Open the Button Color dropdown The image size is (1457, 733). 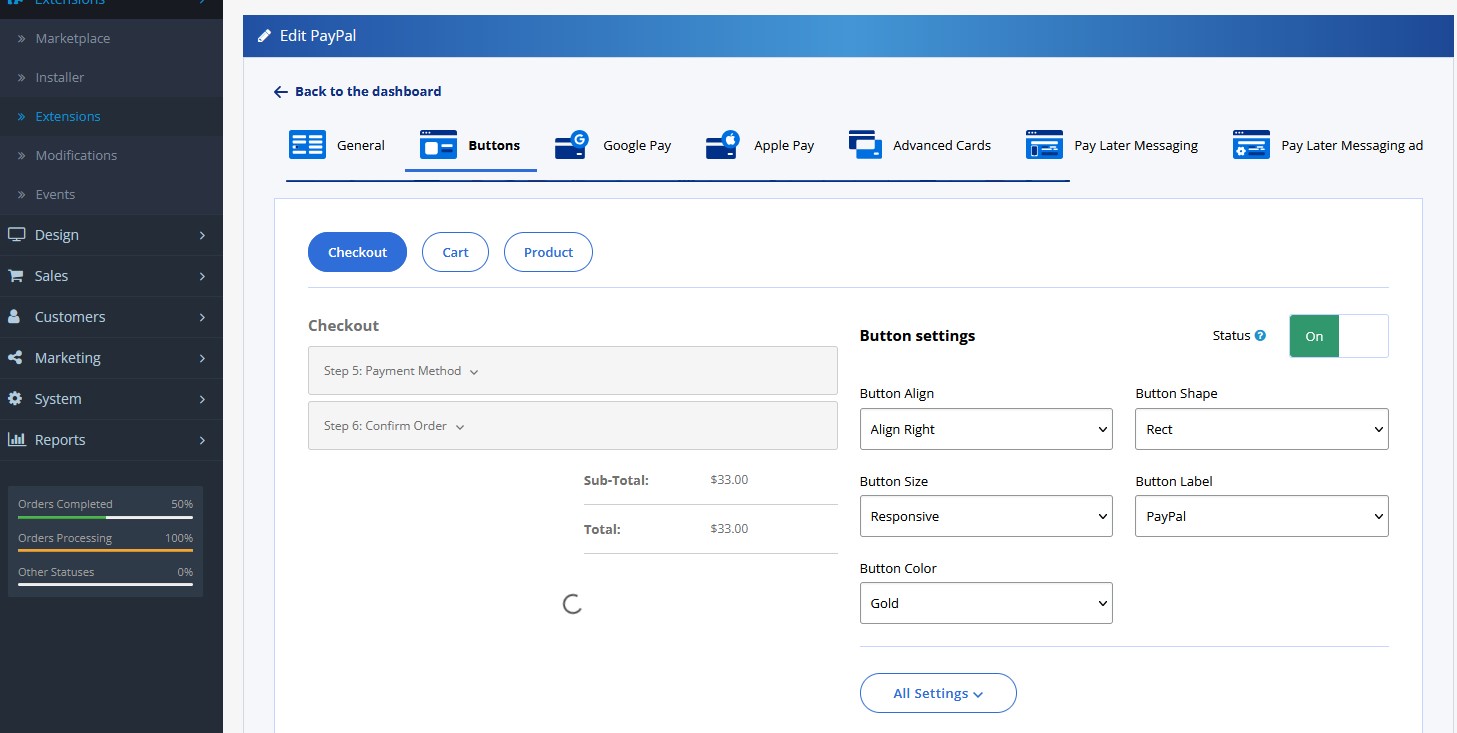click(986, 603)
